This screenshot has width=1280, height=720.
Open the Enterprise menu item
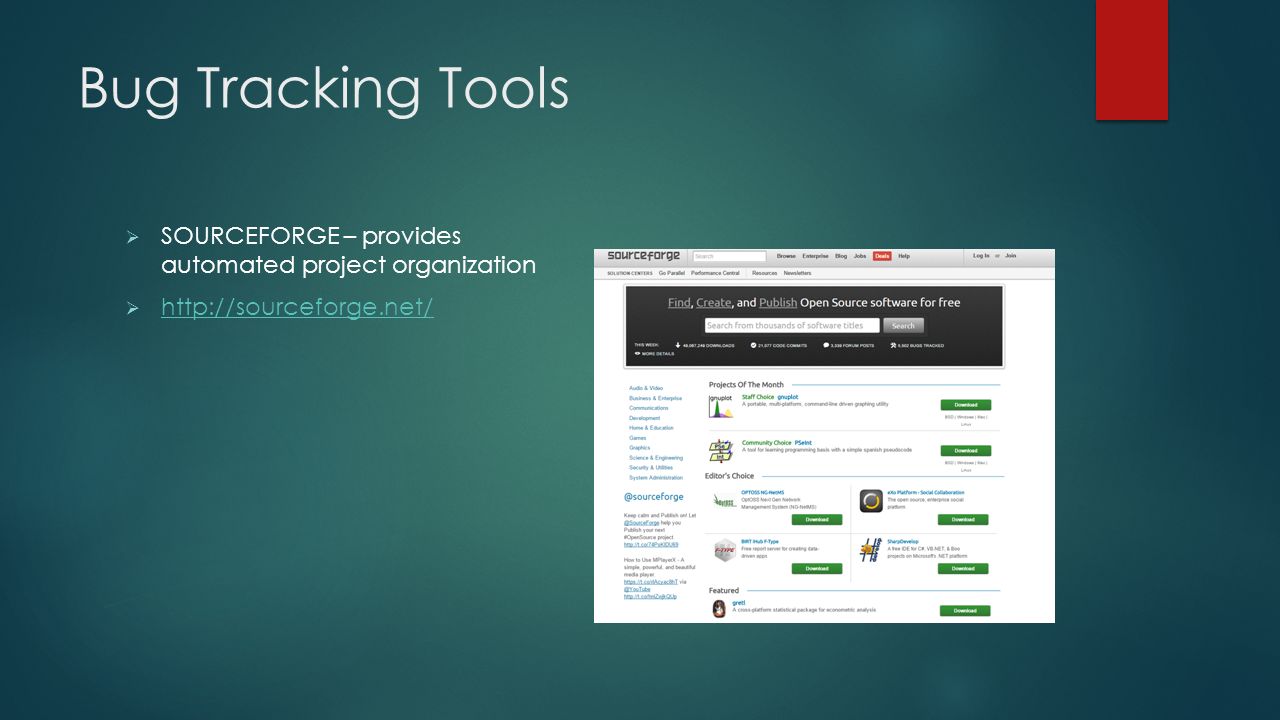tap(815, 256)
